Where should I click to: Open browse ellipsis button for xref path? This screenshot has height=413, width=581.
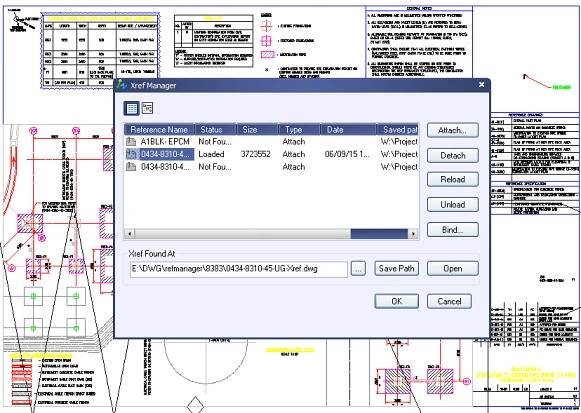[358, 269]
